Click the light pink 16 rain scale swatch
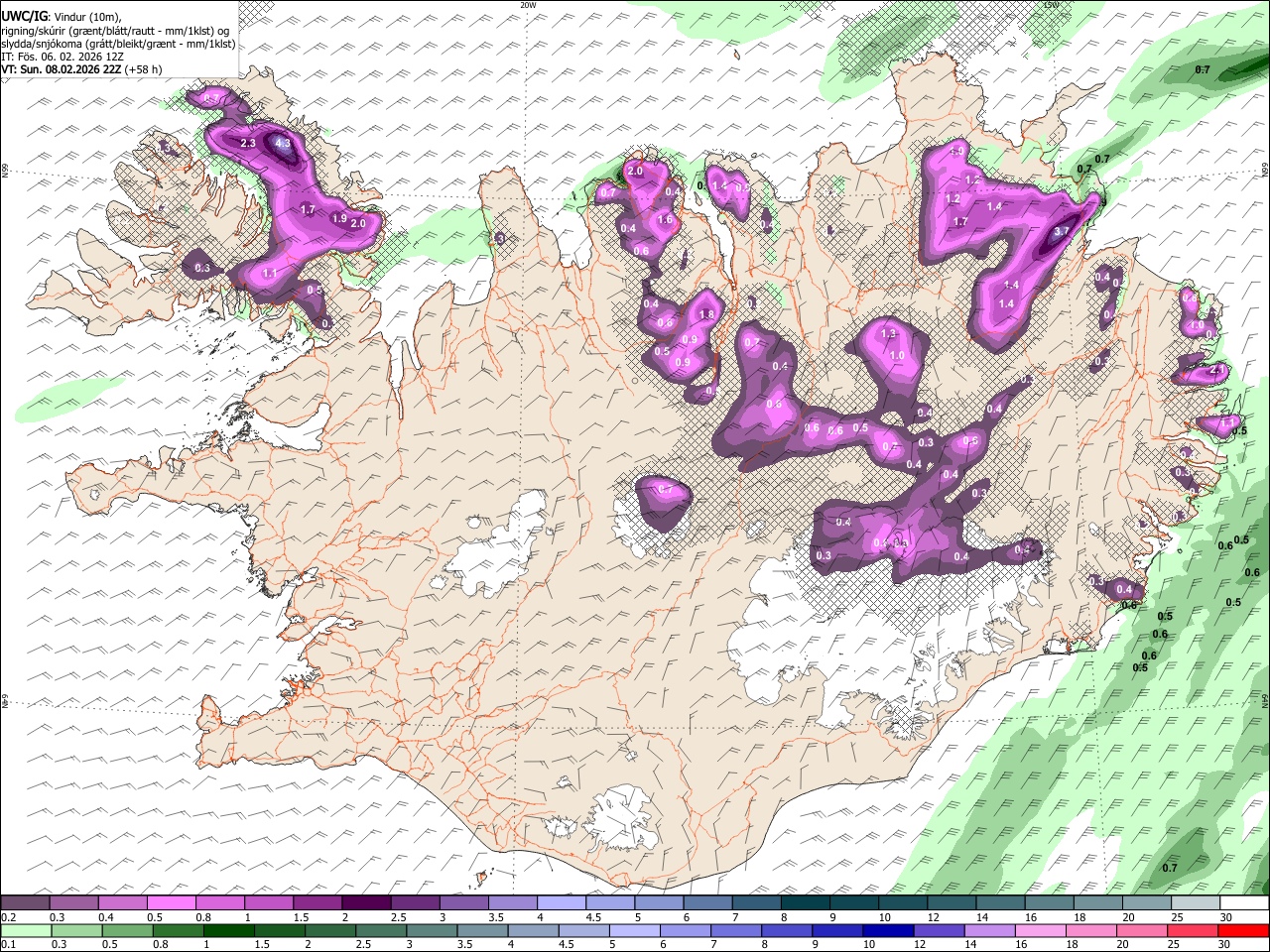 [1039, 931]
